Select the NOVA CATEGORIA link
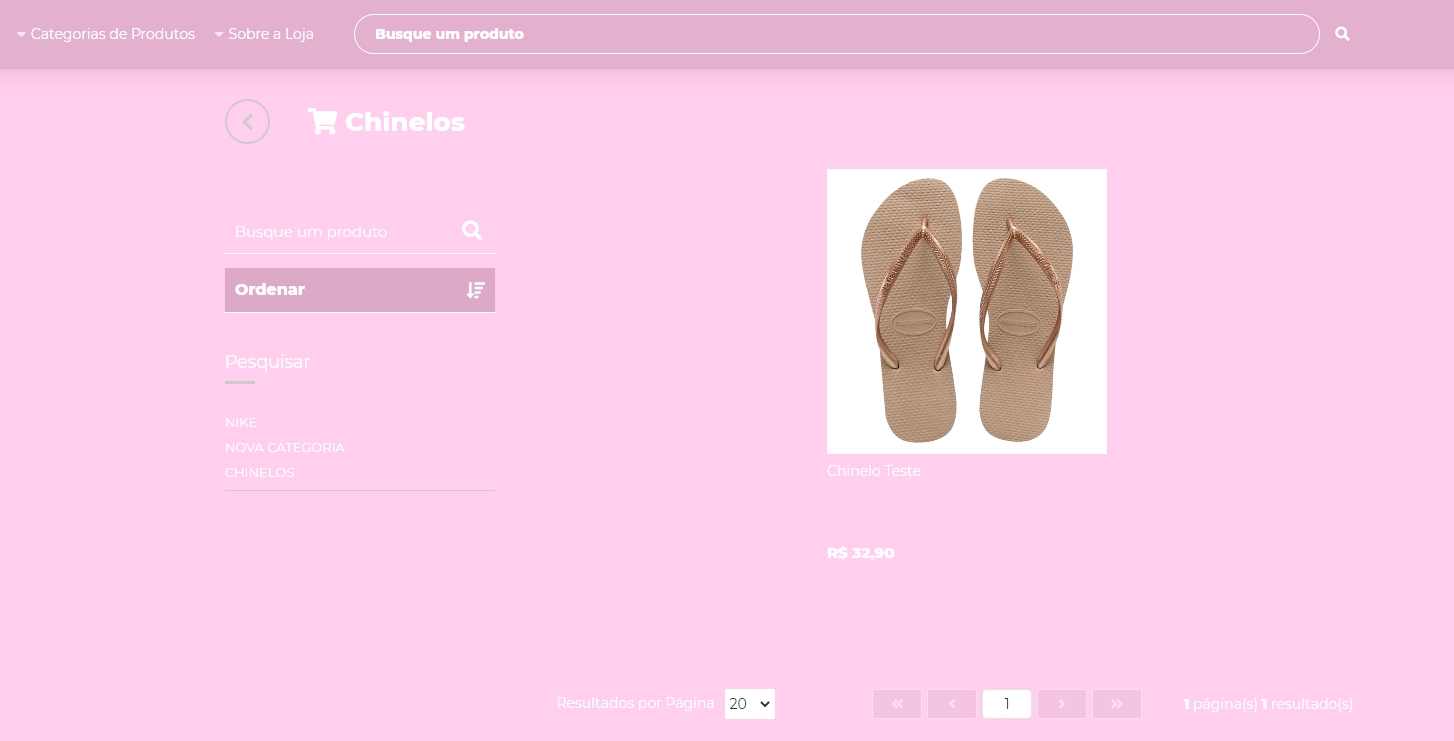Image resolution: width=1454 pixels, height=741 pixels. coord(285,448)
